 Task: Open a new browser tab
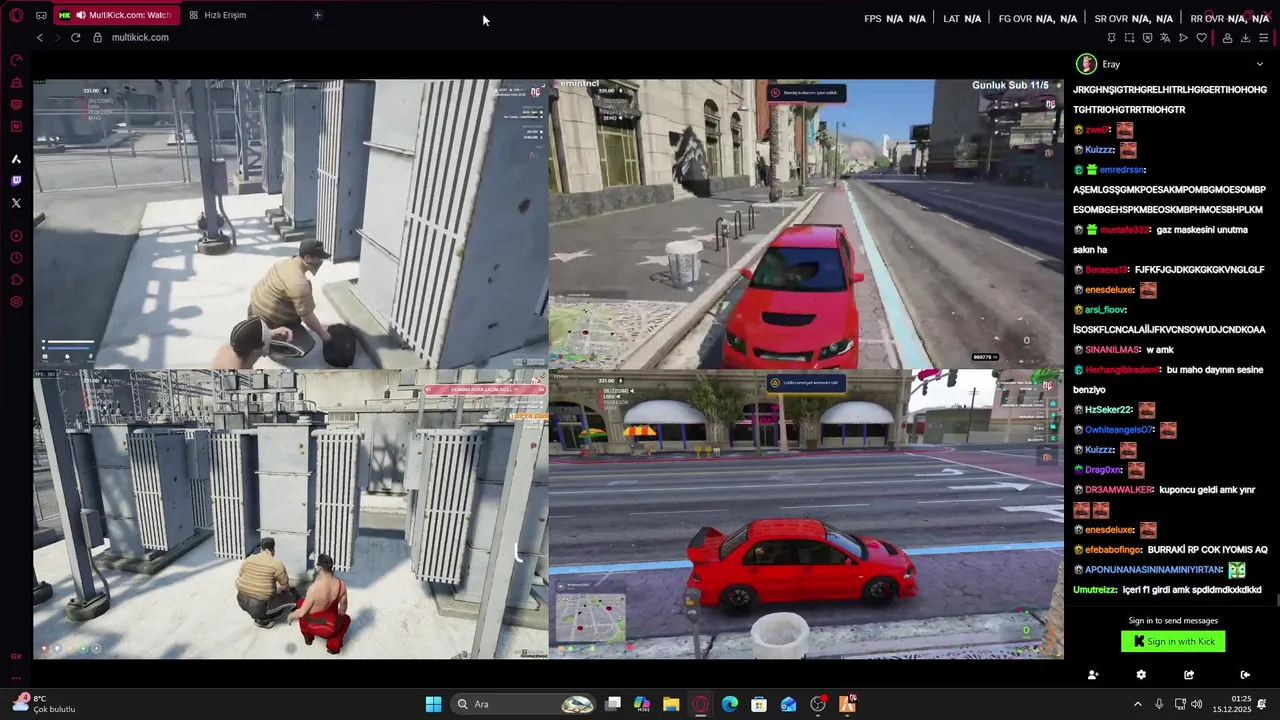(x=317, y=15)
